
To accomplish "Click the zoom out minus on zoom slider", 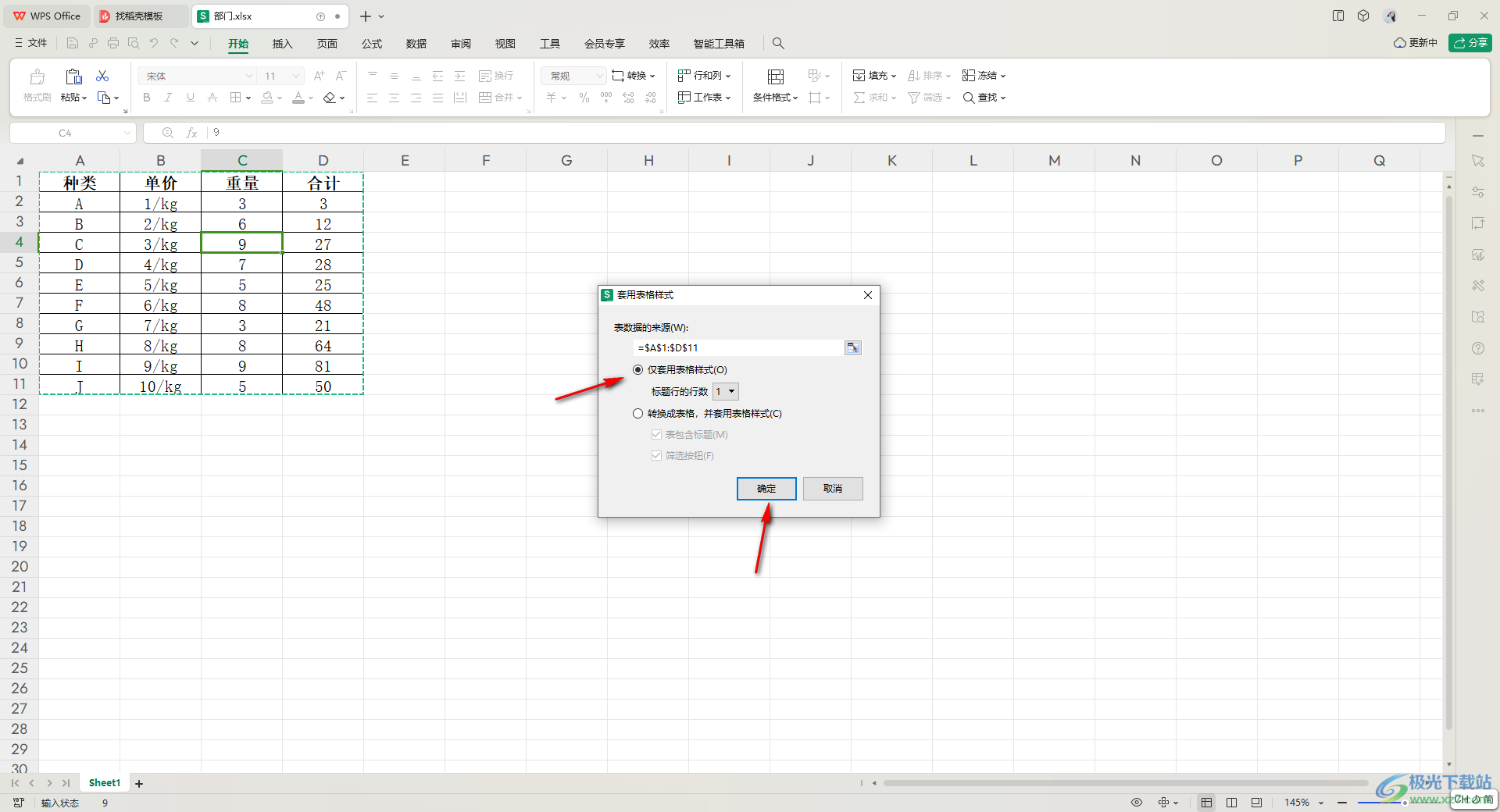I will [x=1342, y=803].
